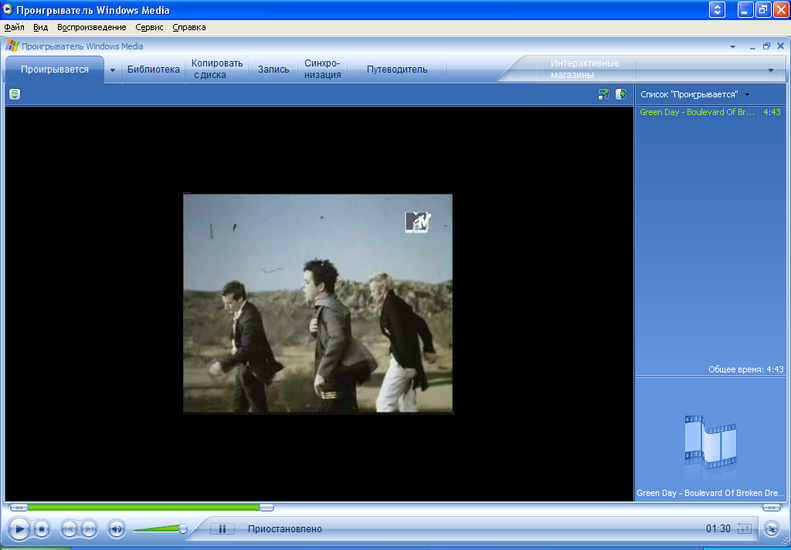The image size is (791, 550).
Task: Stop playback with the Stop button
Action: (x=42, y=529)
